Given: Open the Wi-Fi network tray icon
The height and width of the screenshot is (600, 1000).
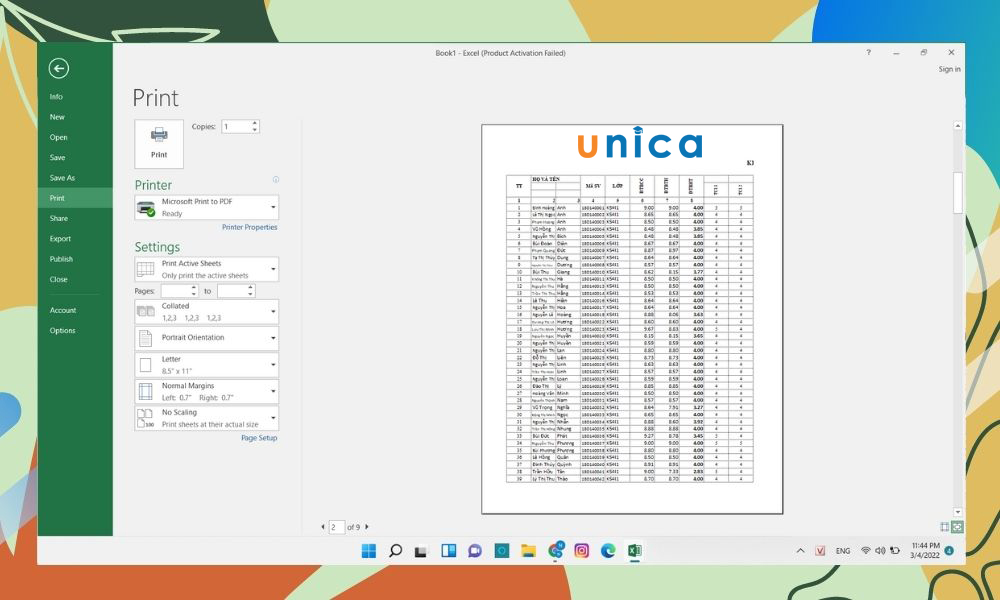Looking at the screenshot, I should pos(865,550).
